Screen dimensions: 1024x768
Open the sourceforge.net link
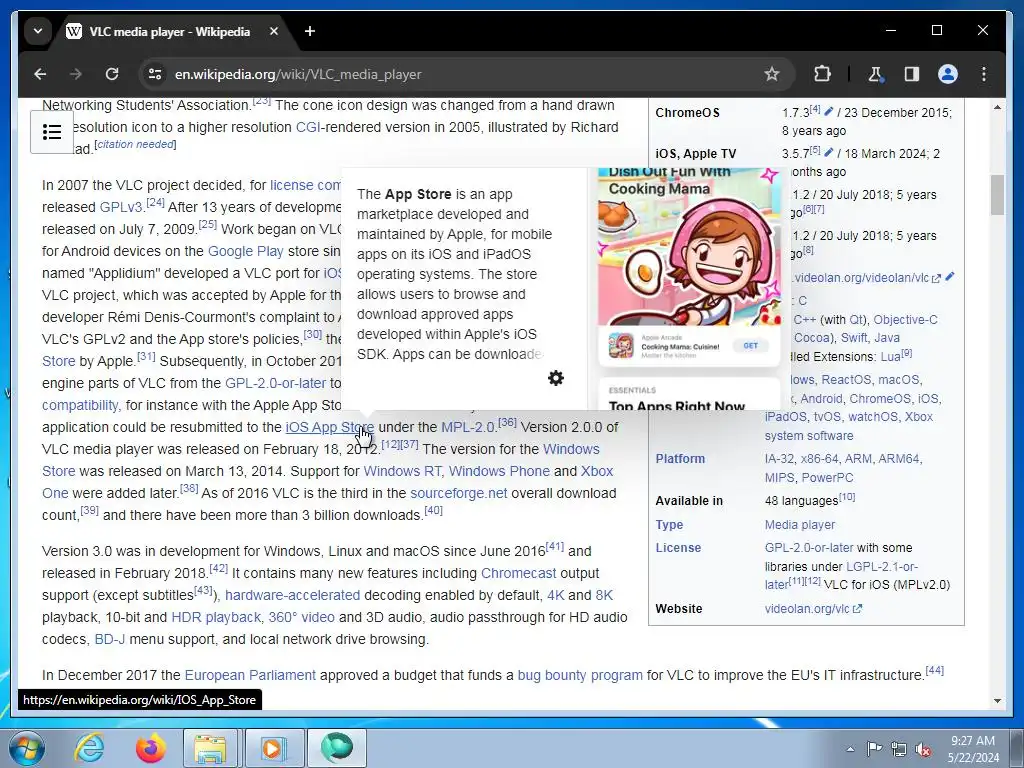coord(458,493)
